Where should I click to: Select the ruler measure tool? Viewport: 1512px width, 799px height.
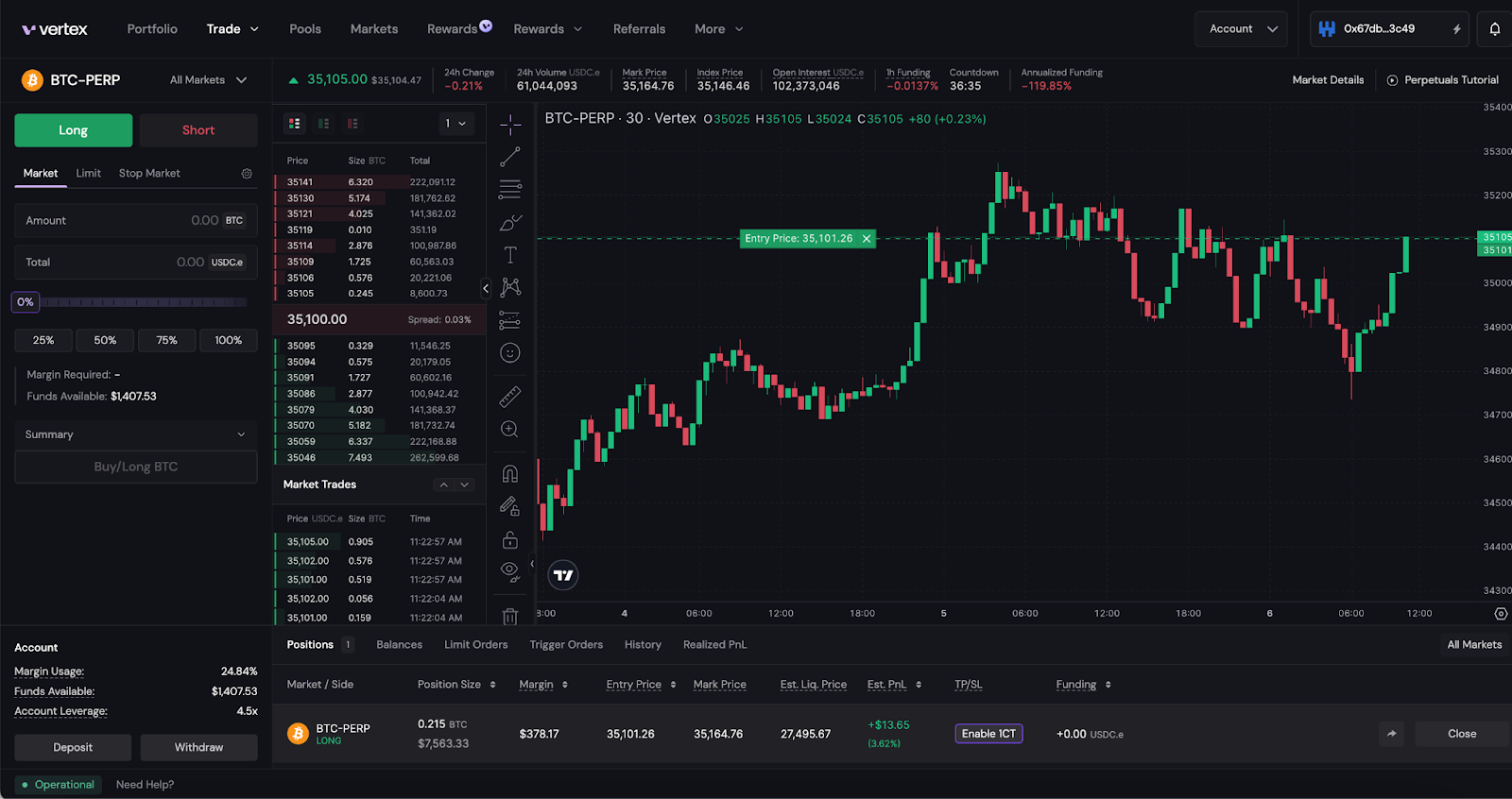click(509, 397)
